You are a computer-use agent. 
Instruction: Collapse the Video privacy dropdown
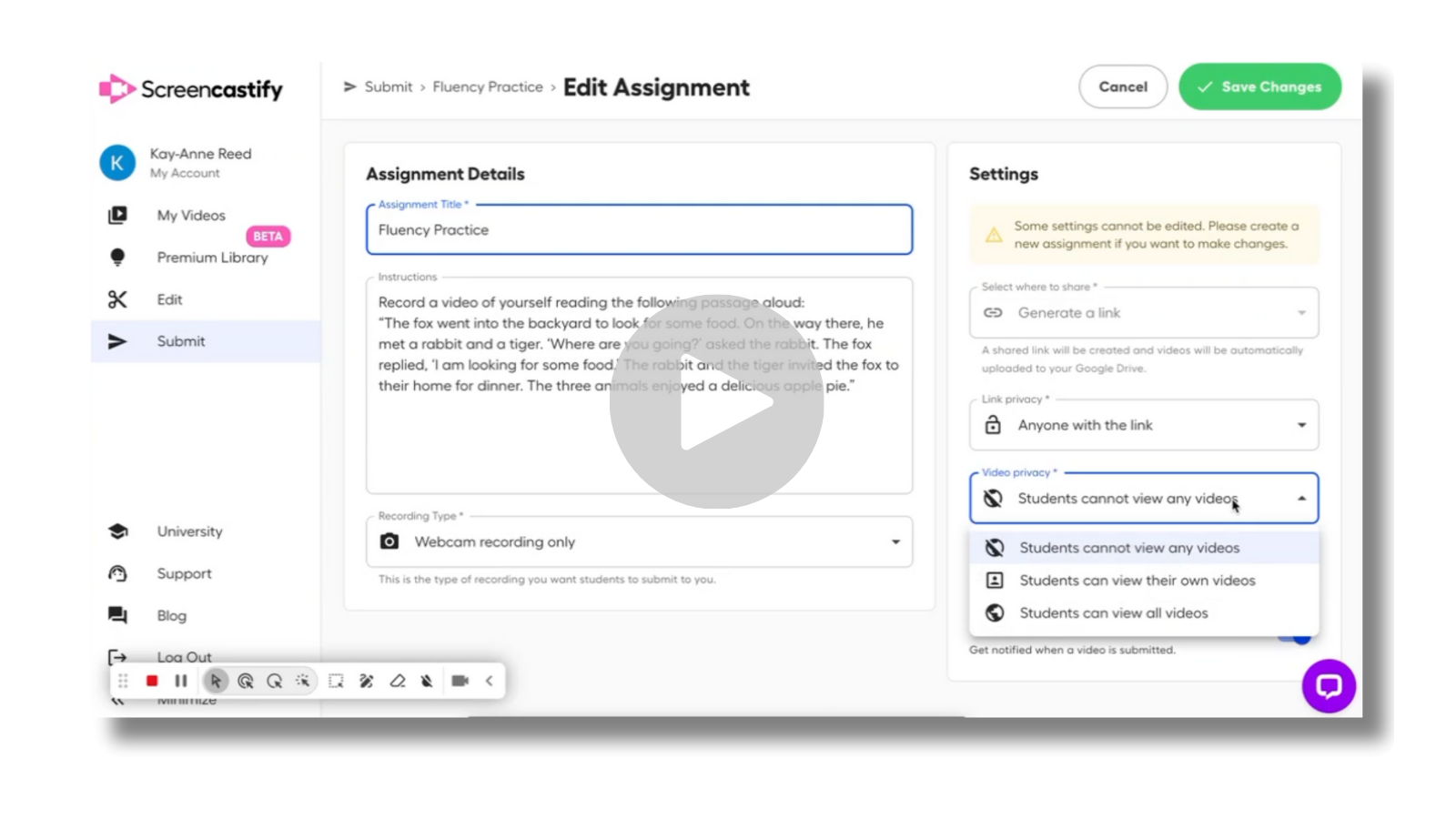(1301, 499)
